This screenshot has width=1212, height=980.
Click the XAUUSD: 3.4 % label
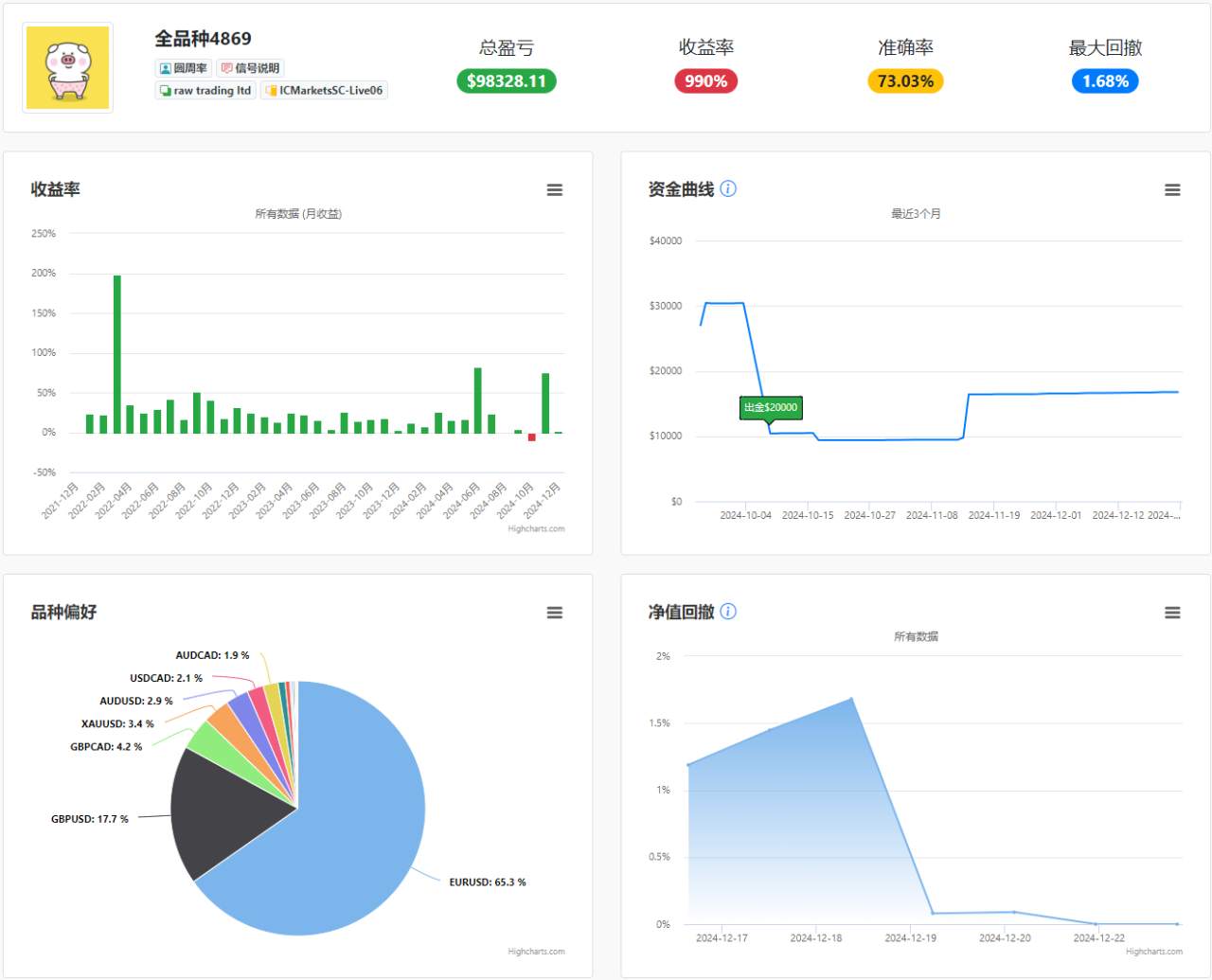click(117, 724)
